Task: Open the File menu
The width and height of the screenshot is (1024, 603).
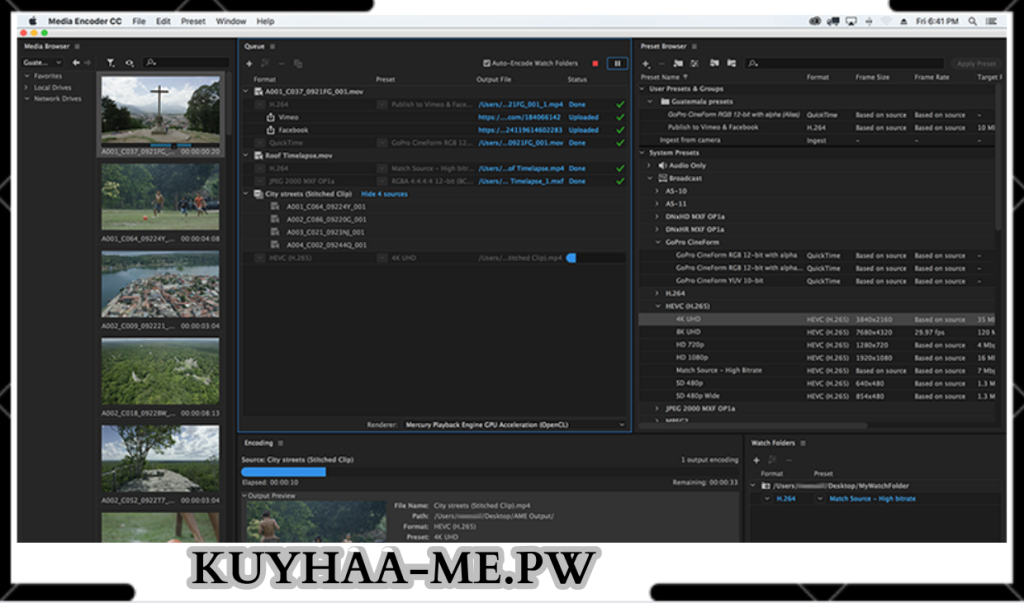Action: coord(139,22)
